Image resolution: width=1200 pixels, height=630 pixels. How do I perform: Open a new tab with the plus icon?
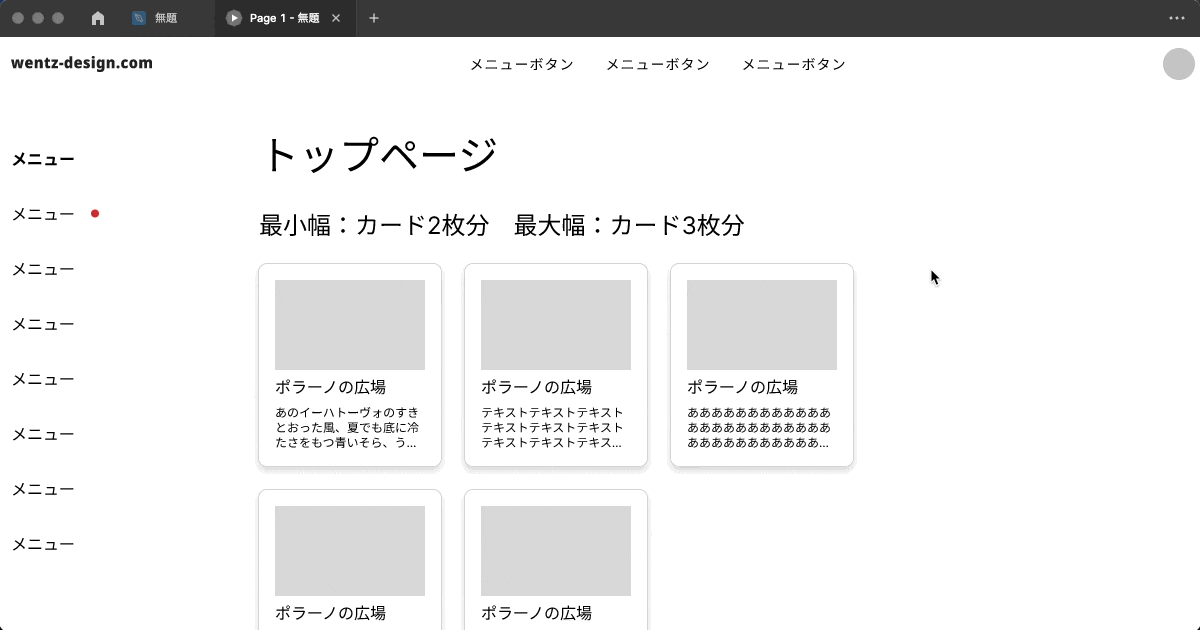click(x=374, y=17)
